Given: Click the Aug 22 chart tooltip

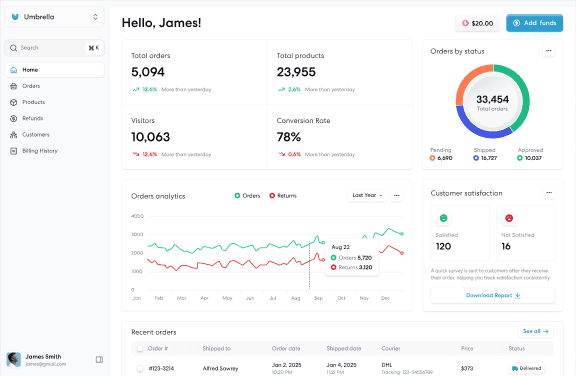Looking at the screenshot, I should (x=352, y=257).
